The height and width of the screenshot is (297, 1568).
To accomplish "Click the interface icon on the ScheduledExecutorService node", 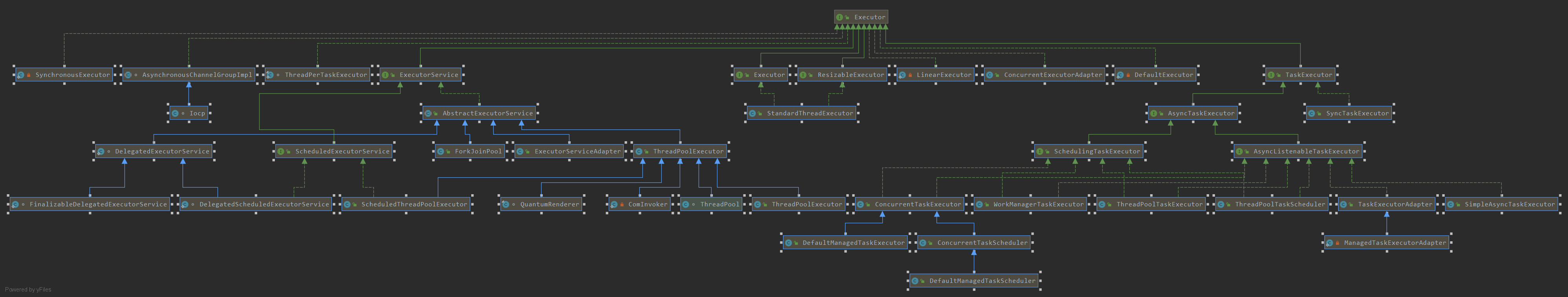I will tap(281, 151).
